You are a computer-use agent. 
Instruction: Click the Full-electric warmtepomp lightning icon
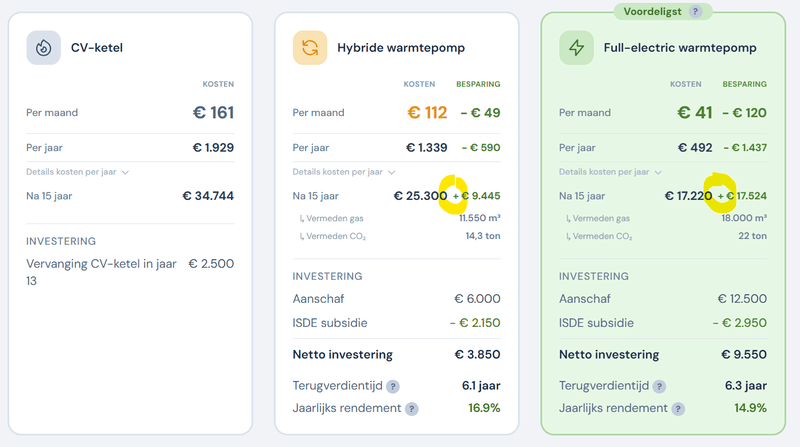click(576, 47)
